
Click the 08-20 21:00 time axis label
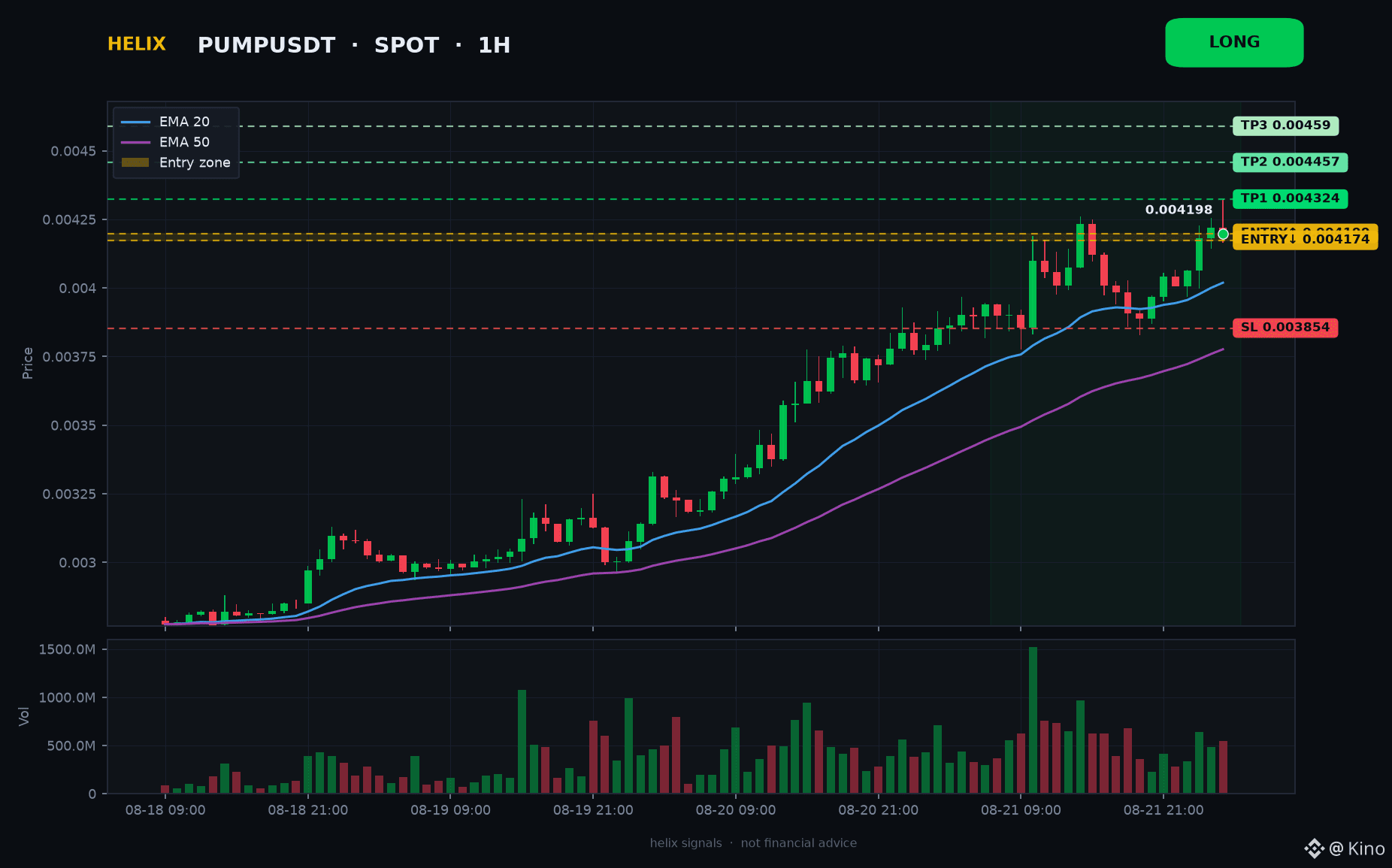(x=878, y=810)
